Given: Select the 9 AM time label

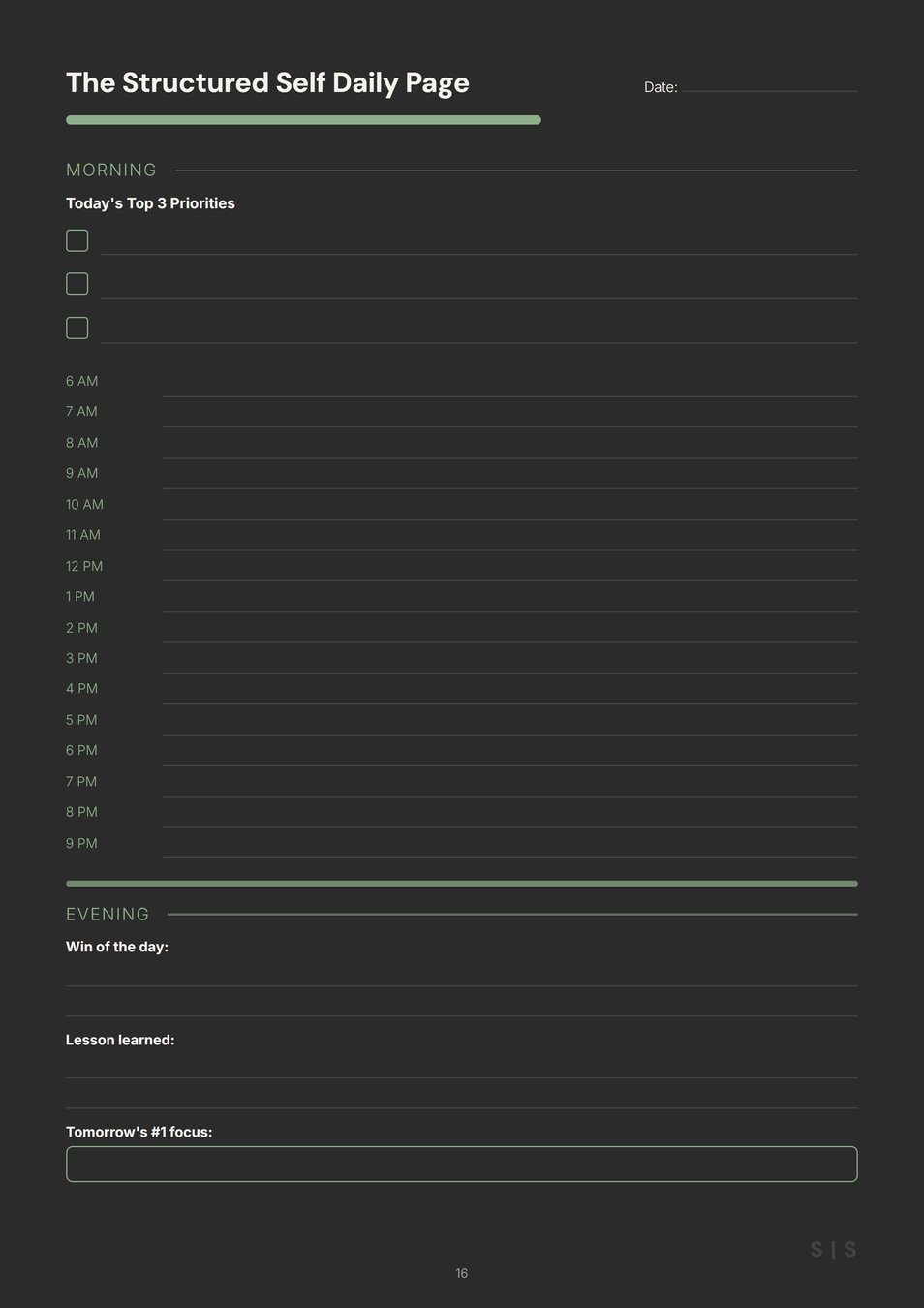Looking at the screenshot, I should pyautogui.click(x=82, y=473).
